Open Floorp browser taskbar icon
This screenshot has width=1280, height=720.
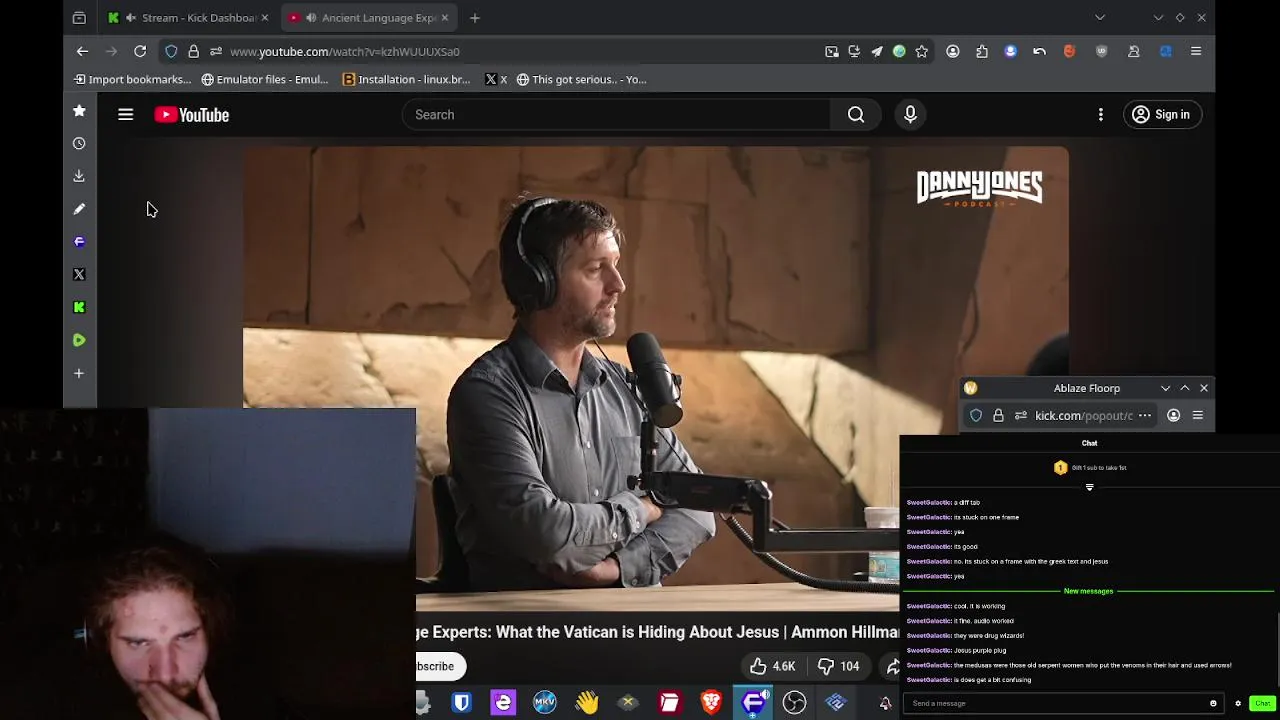pos(753,703)
